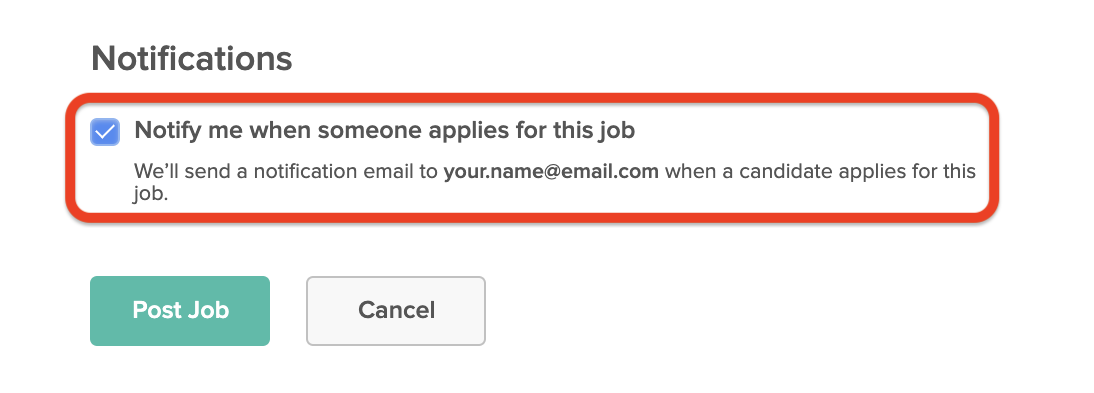Select the bold email address in the description

tap(551, 172)
